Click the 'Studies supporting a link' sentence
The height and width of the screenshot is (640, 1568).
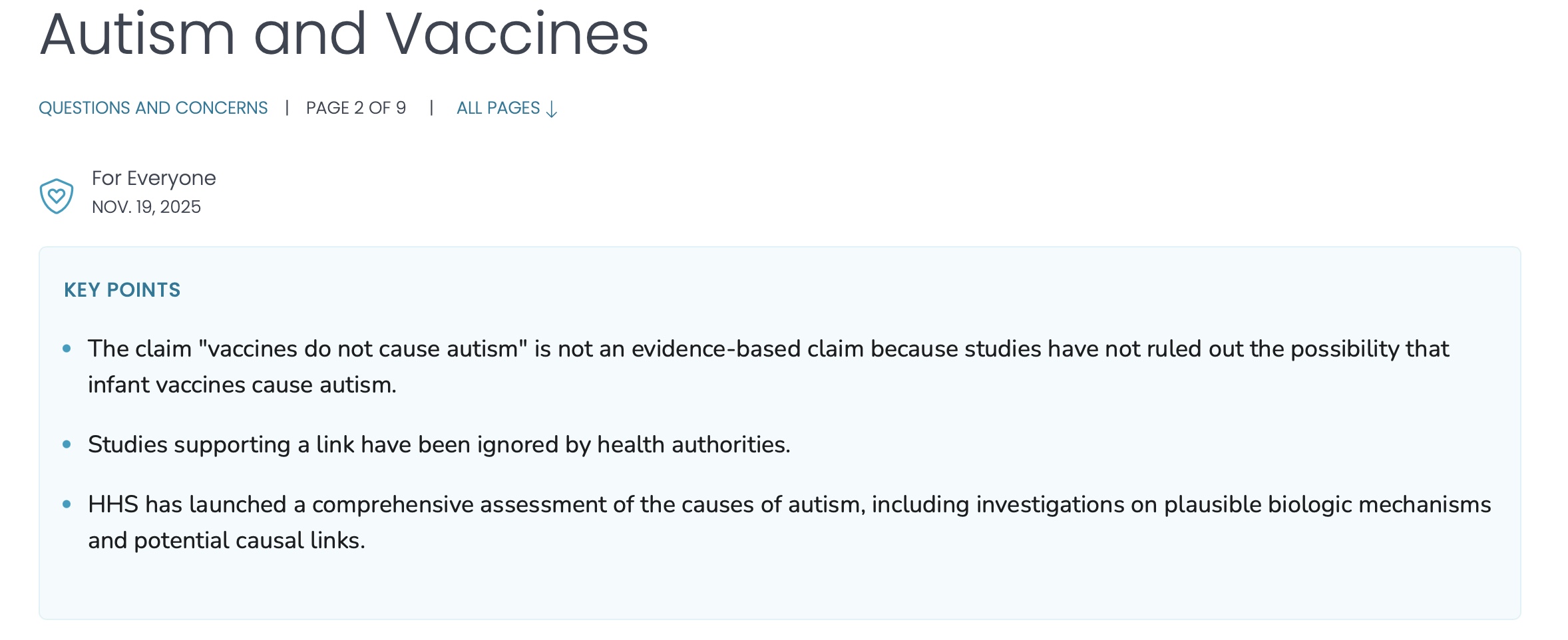click(439, 444)
